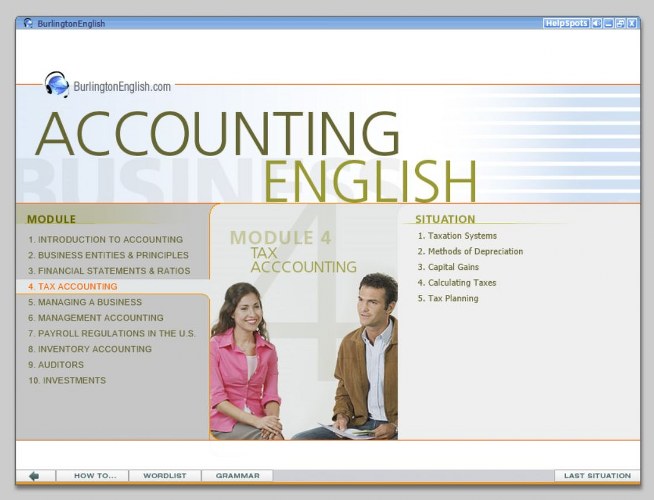Select module 7 Payroll Regulations in the U.S.
Image resolution: width=654 pixels, height=500 pixels.
(x=111, y=333)
